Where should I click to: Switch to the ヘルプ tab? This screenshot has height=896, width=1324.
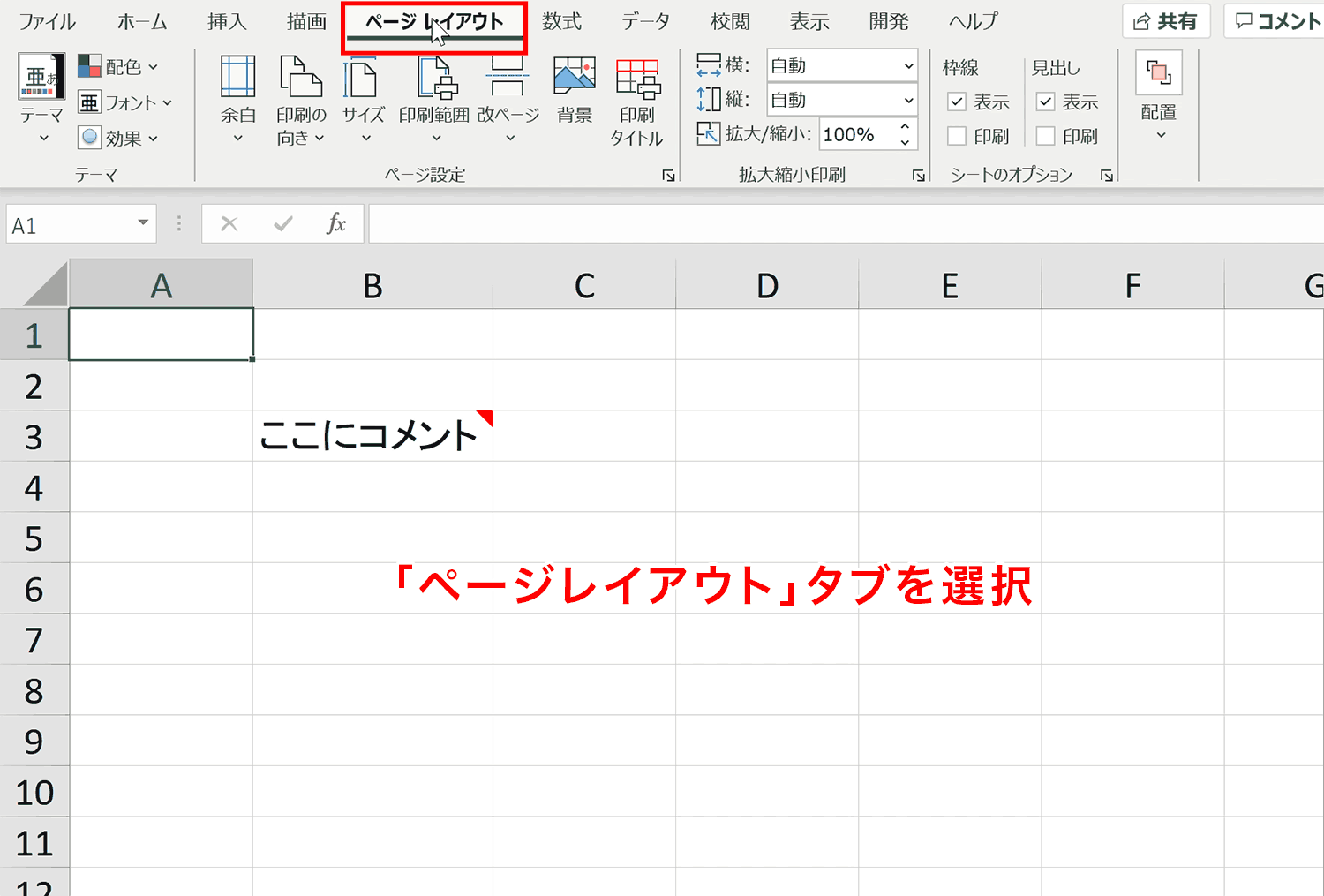coord(974,21)
